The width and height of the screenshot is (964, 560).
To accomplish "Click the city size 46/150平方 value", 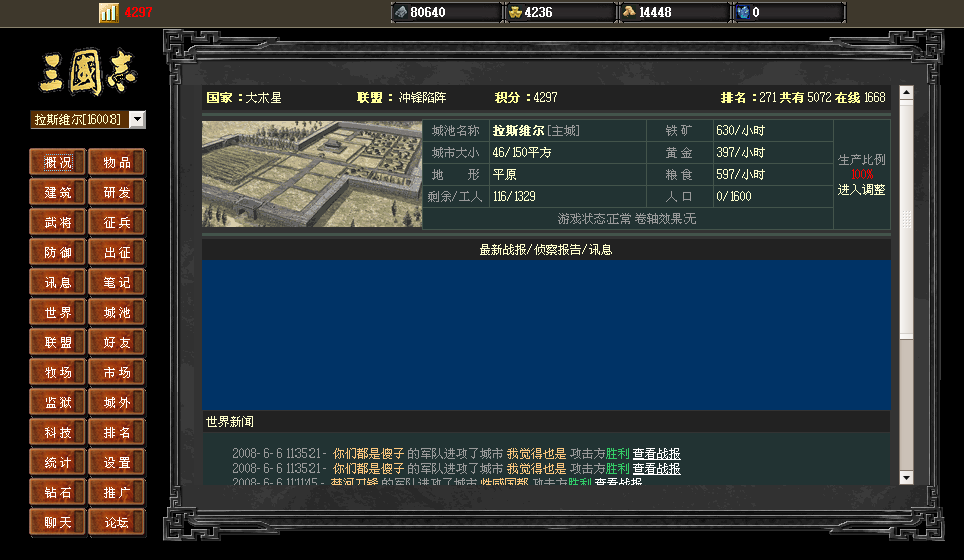I will [x=521, y=152].
